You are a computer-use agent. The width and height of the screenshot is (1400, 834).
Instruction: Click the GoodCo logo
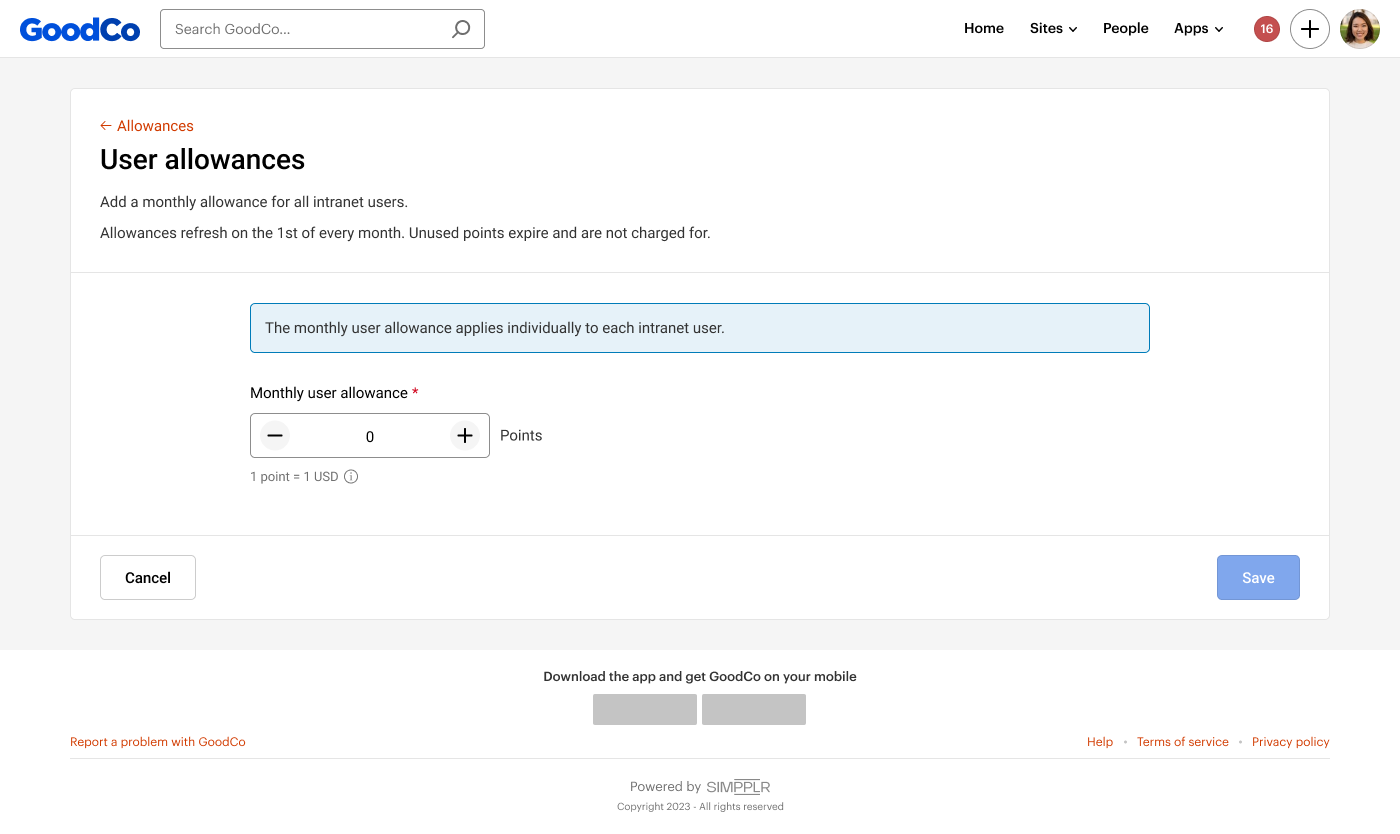[80, 29]
